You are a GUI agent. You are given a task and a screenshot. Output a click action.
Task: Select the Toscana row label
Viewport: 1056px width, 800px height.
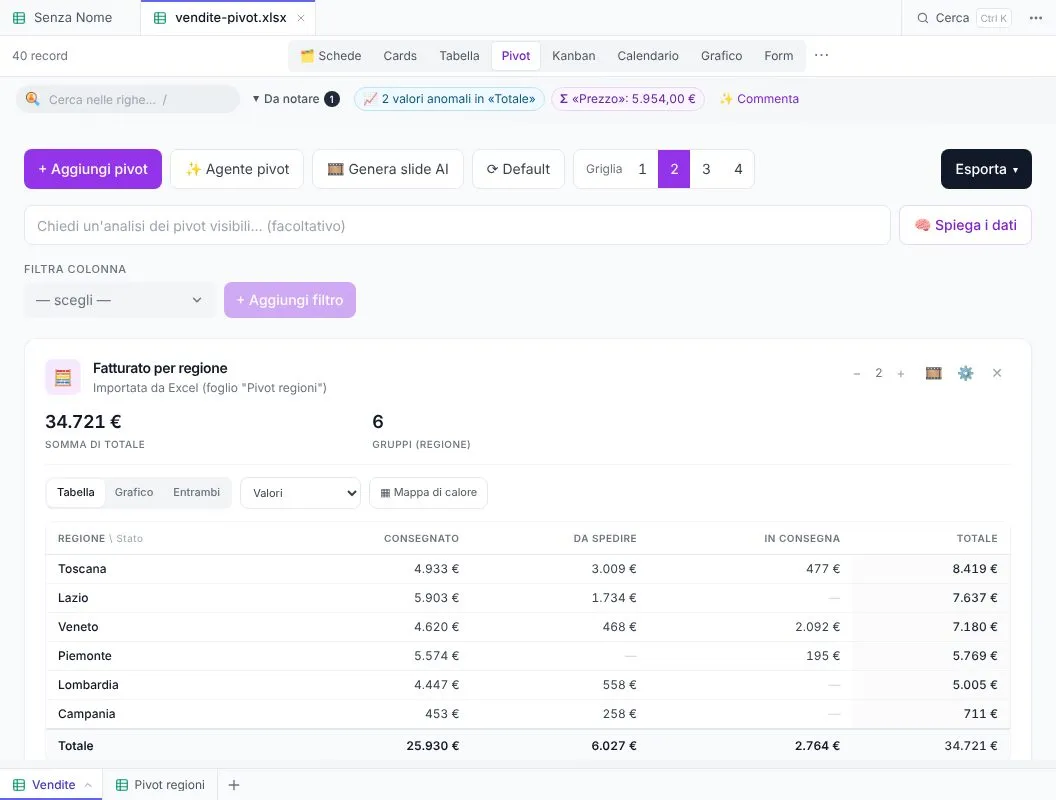tap(82, 569)
